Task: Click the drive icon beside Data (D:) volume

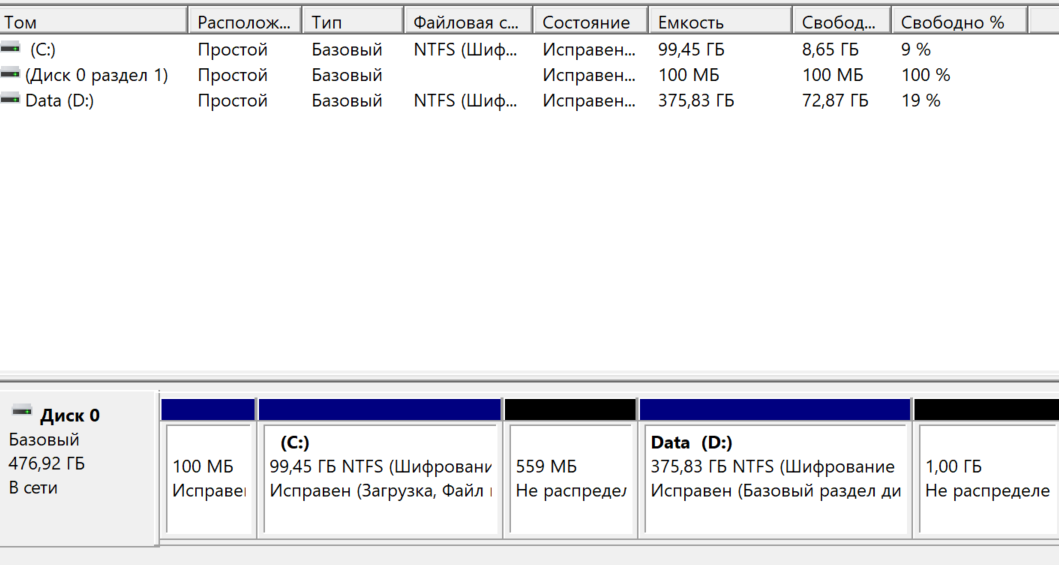Action: tap(10, 100)
